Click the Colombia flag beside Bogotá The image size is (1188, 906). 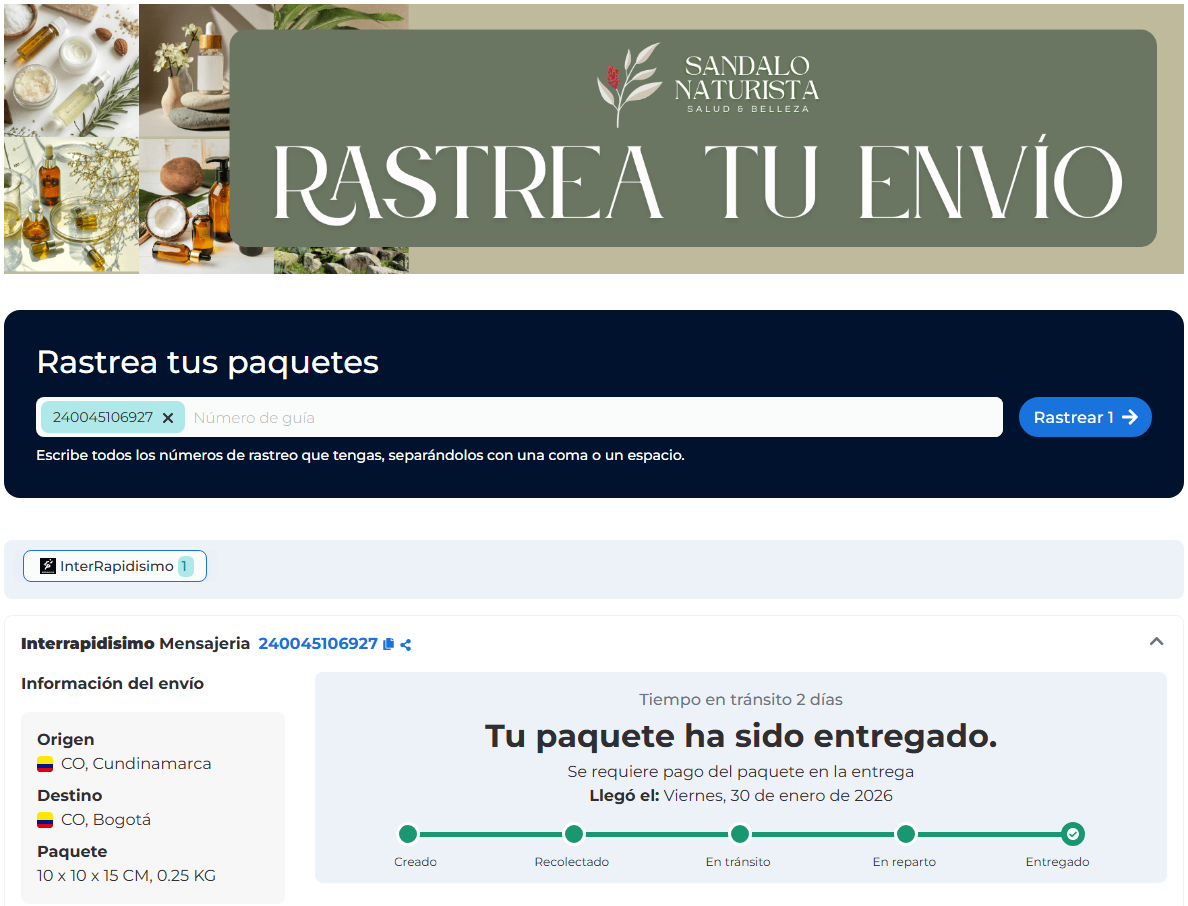tap(45, 820)
